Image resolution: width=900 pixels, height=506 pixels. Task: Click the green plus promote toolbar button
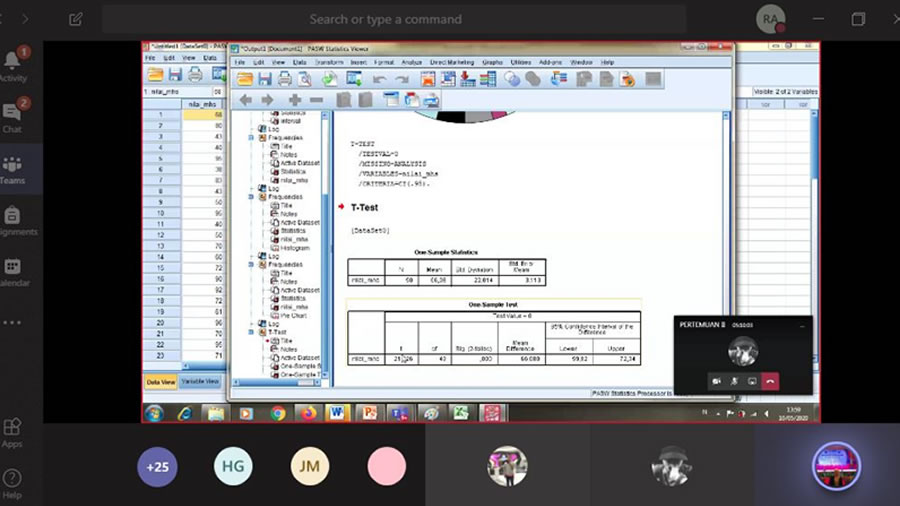294,100
